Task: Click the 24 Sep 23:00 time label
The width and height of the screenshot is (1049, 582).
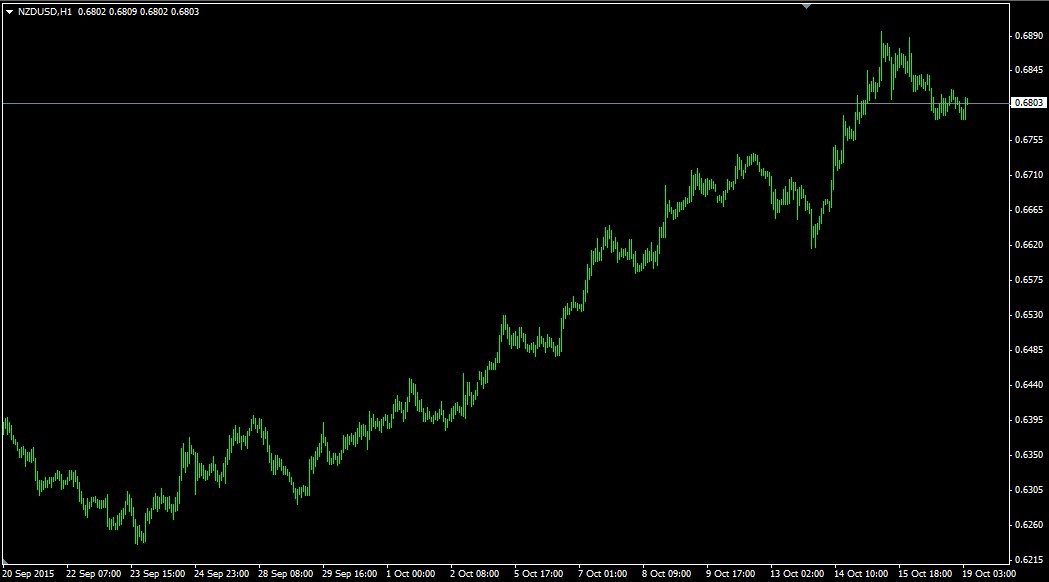Action: point(221,574)
